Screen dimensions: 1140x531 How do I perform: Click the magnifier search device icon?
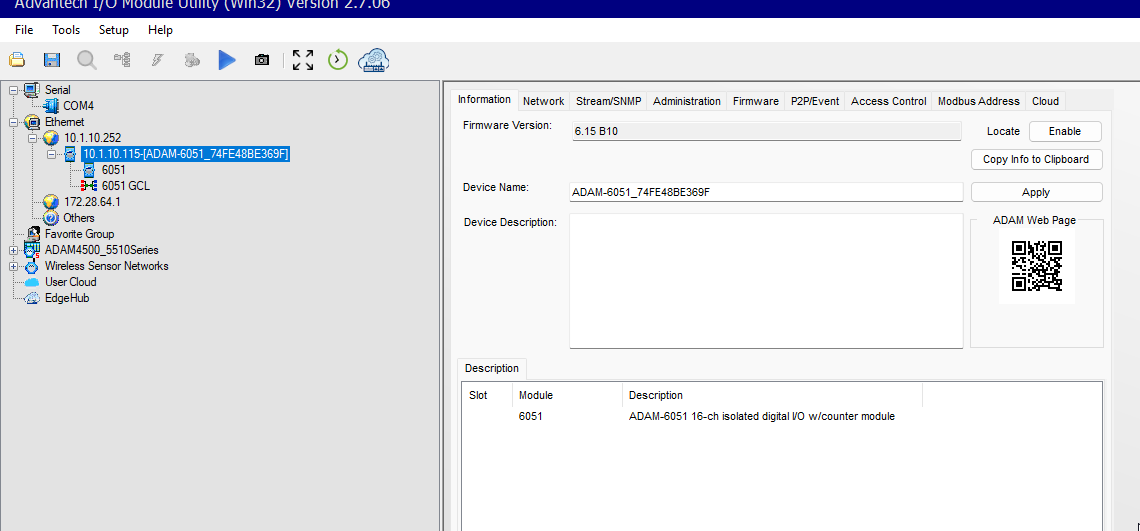[87, 60]
